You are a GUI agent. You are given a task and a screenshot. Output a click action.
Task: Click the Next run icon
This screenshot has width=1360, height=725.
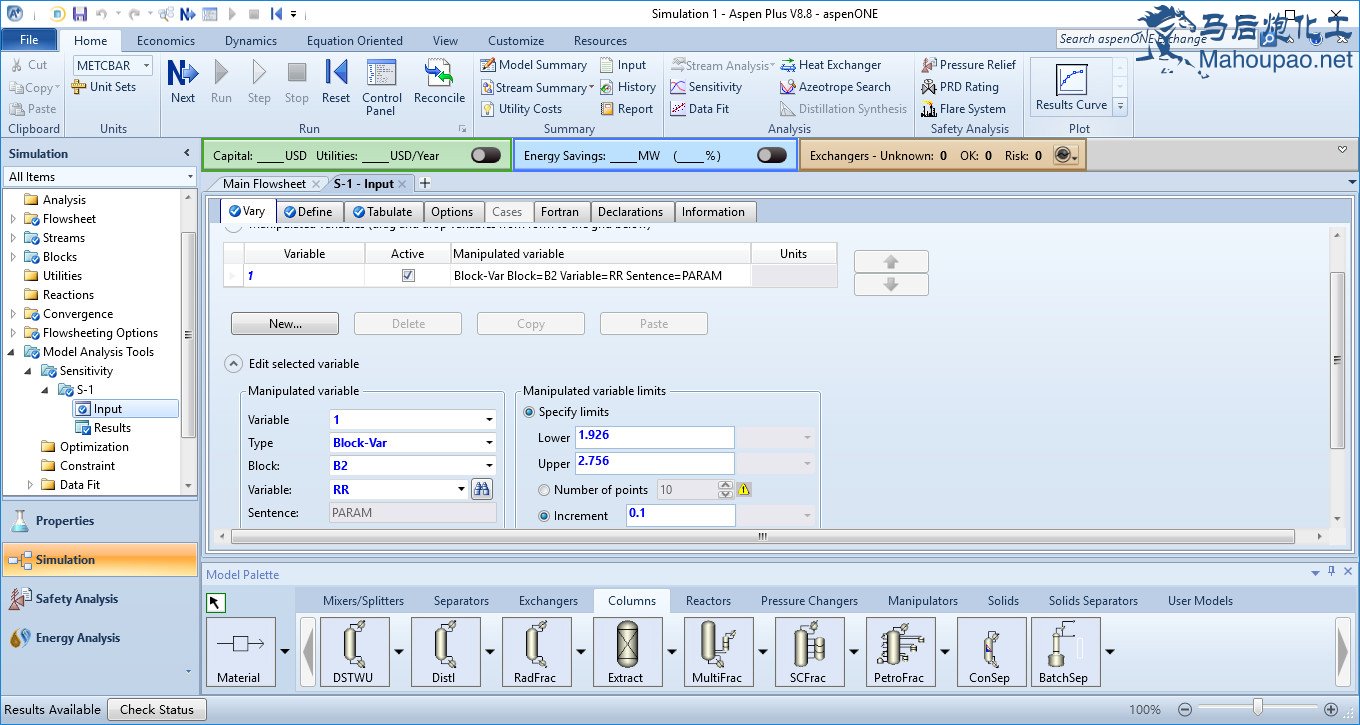(183, 81)
